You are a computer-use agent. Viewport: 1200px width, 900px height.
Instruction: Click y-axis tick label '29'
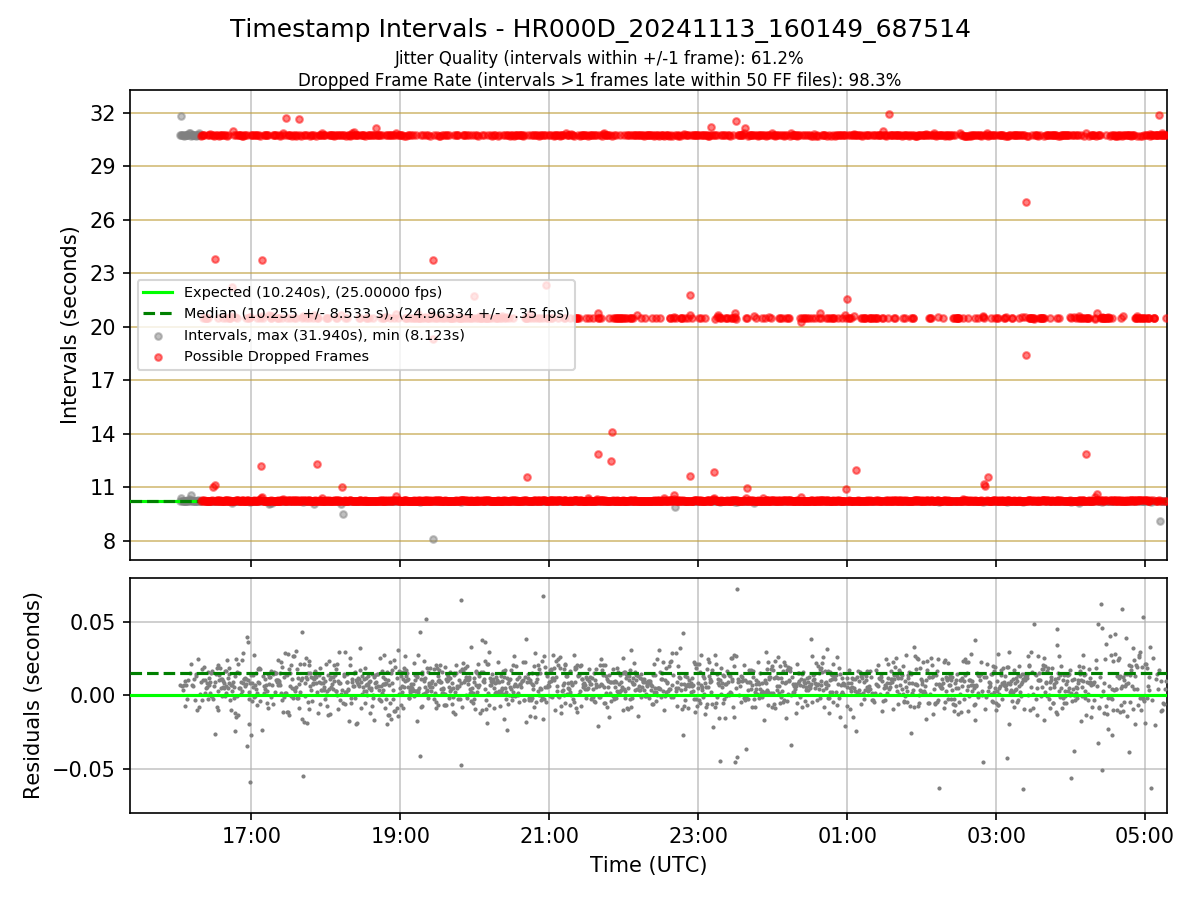point(105,166)
